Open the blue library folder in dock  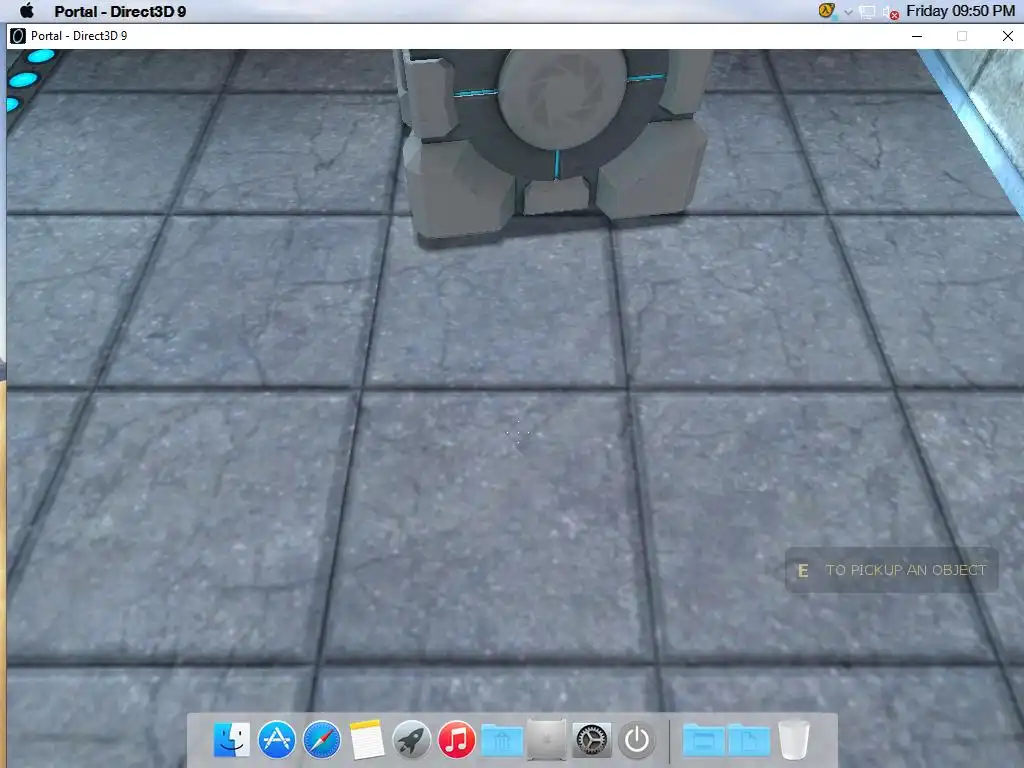click(x=502, y=741)
